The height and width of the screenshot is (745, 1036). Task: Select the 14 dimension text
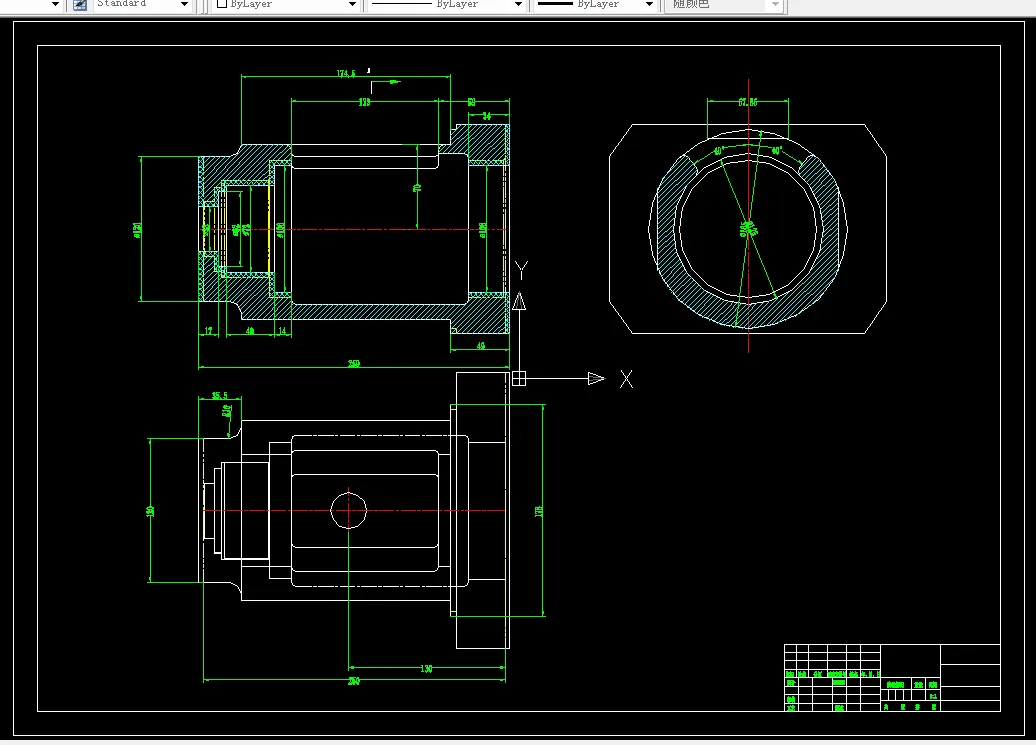[282, 330]
